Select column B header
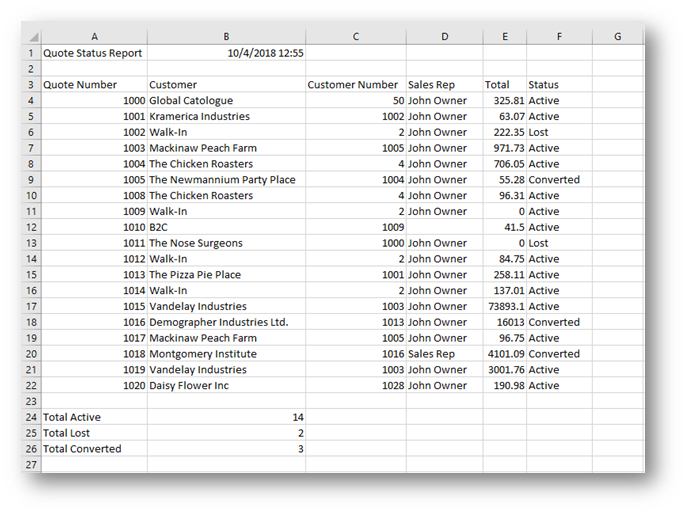687x515 pixels. point(226,37)
